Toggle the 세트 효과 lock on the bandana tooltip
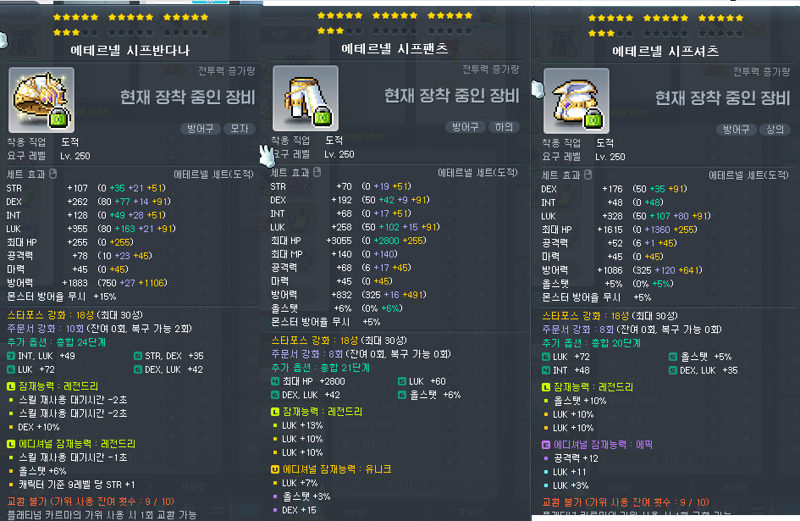Screen dimensions: 800x521 tap(53, 174)
